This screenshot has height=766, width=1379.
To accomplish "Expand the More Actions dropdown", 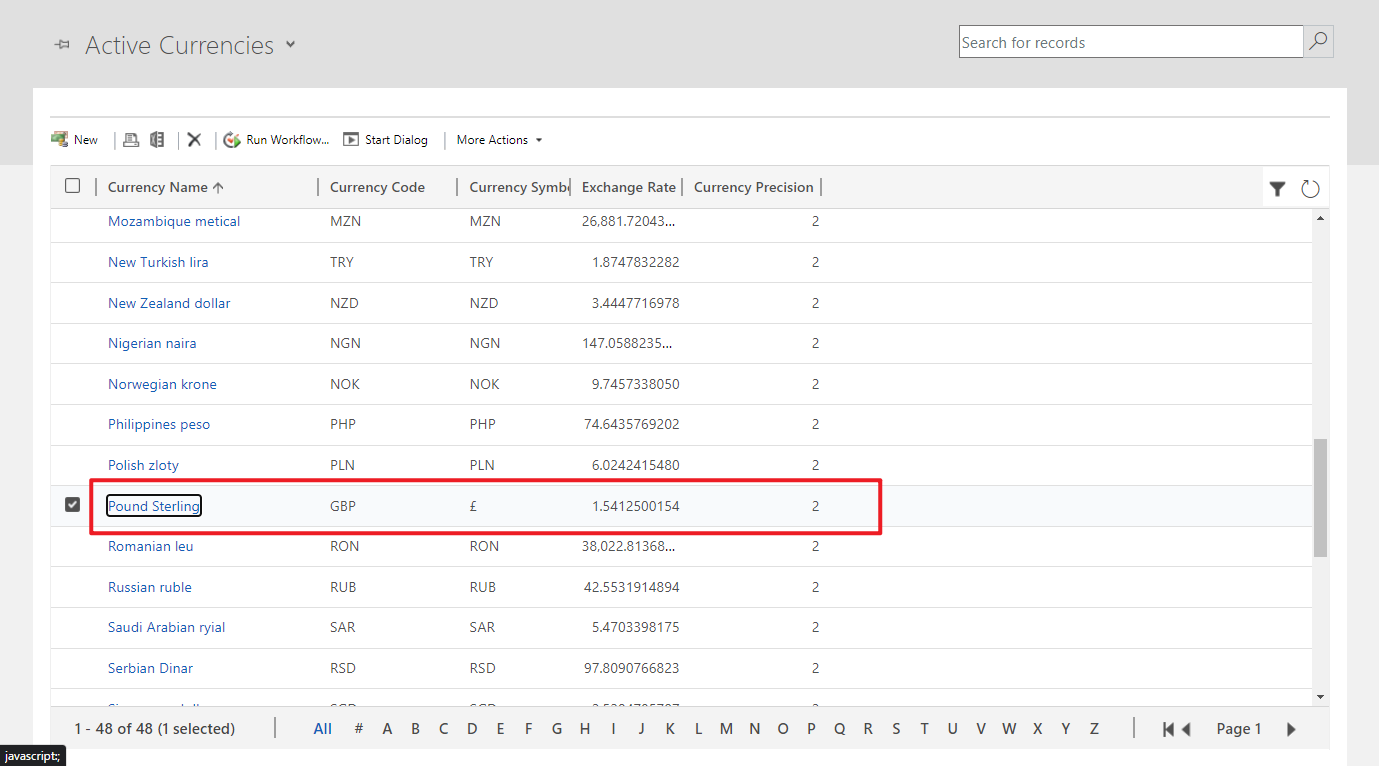I will pyautogui.click(x=498, y=139).
